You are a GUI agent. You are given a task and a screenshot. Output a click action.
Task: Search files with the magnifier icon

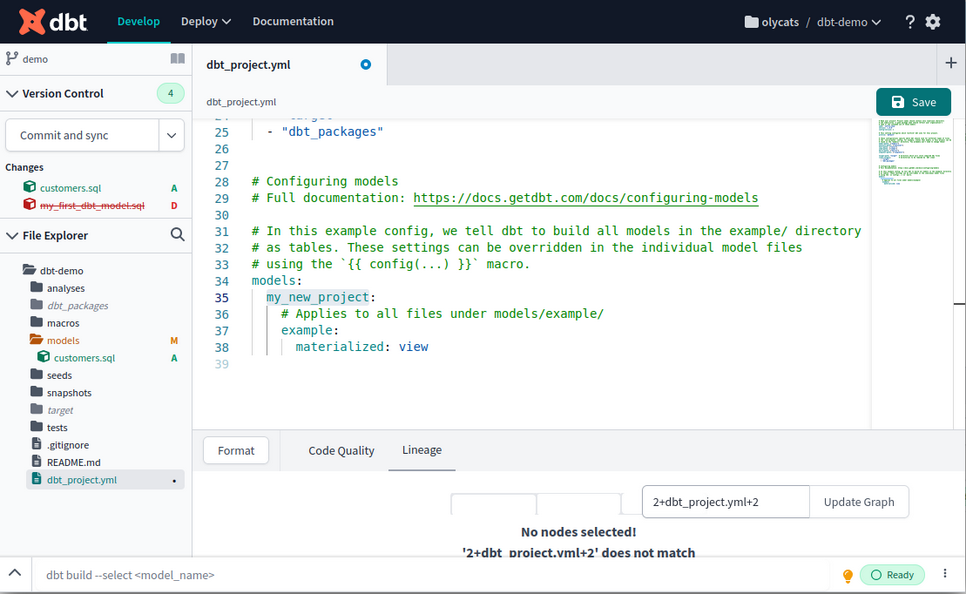click(177, 235)
